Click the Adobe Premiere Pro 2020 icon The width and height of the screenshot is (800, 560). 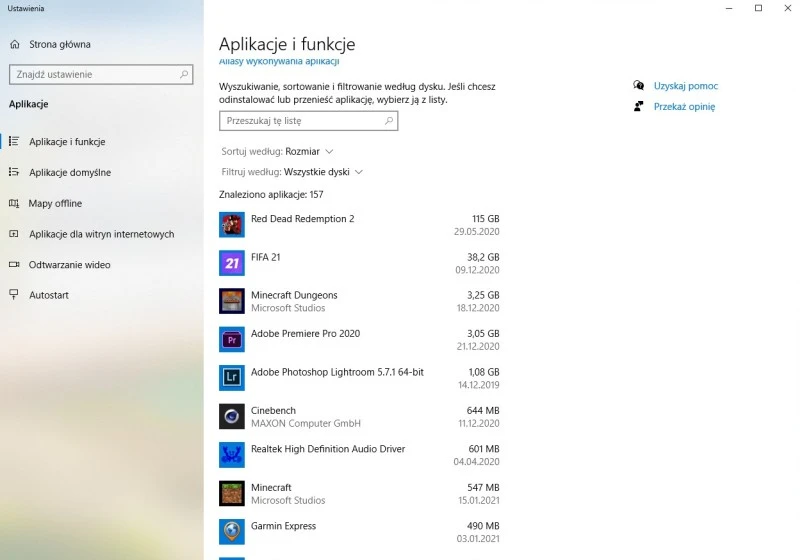(231, 339)
